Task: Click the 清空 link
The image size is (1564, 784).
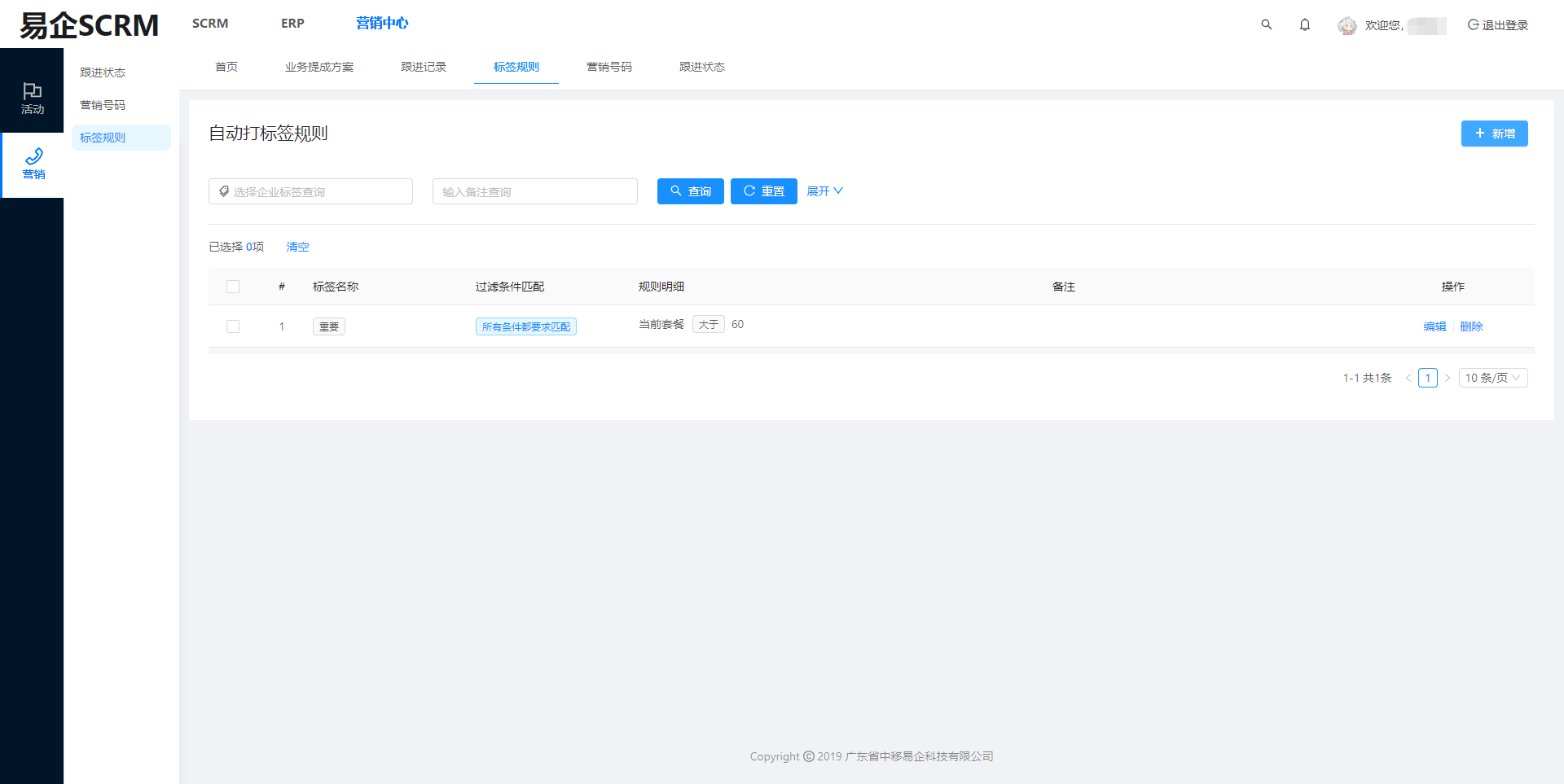Action: (x=298, y=247)
